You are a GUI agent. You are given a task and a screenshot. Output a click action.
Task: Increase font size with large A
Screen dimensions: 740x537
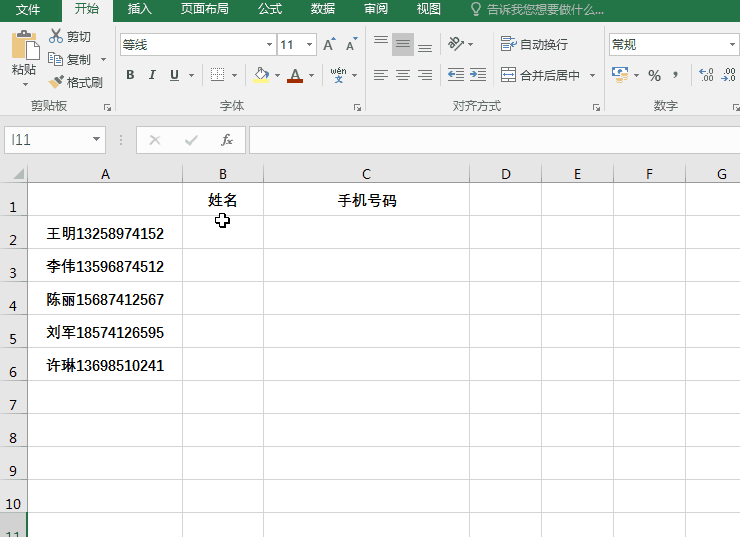point(329,45)
